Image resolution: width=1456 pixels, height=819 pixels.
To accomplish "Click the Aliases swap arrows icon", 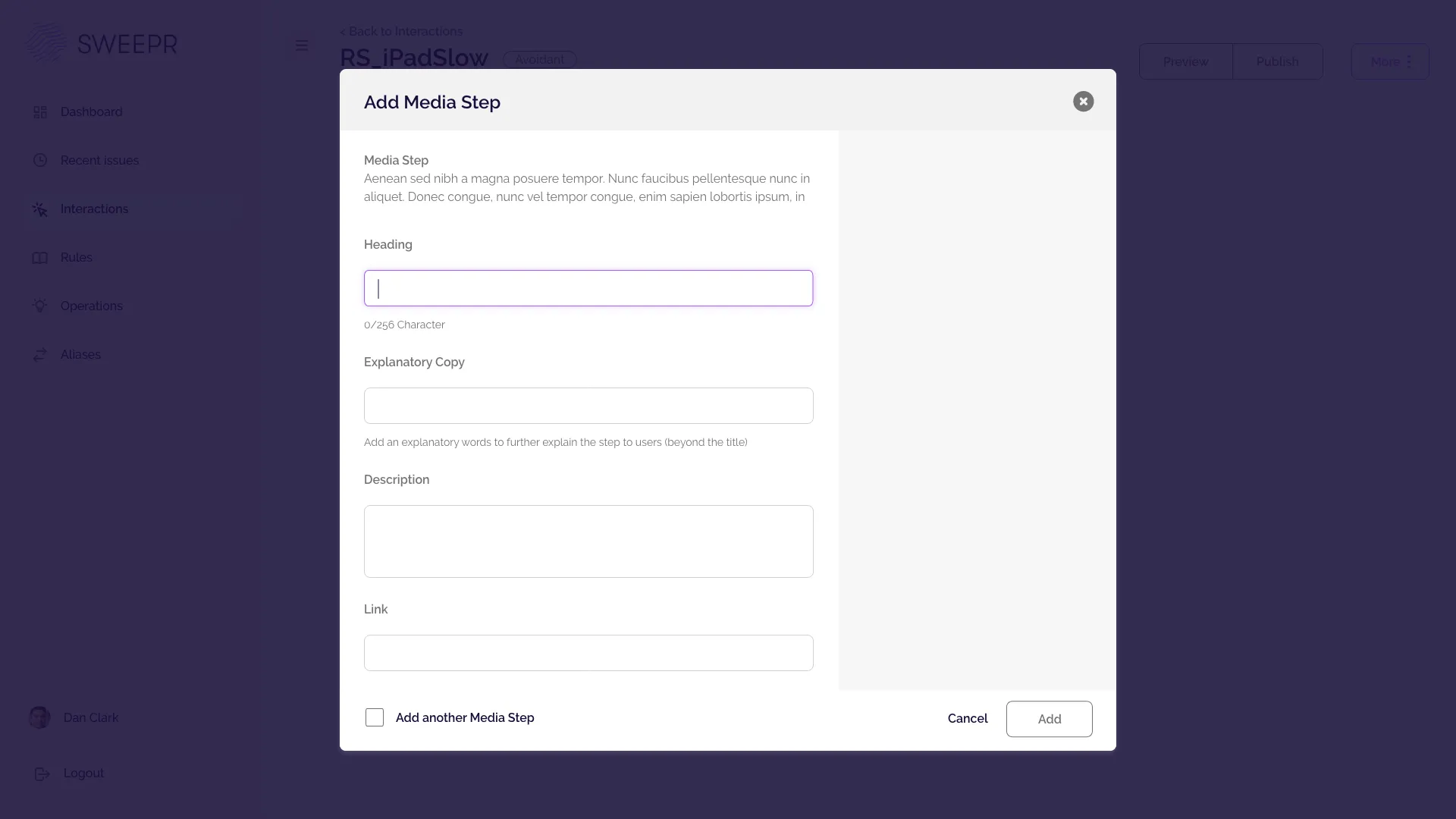I will (x=40, y=355).
